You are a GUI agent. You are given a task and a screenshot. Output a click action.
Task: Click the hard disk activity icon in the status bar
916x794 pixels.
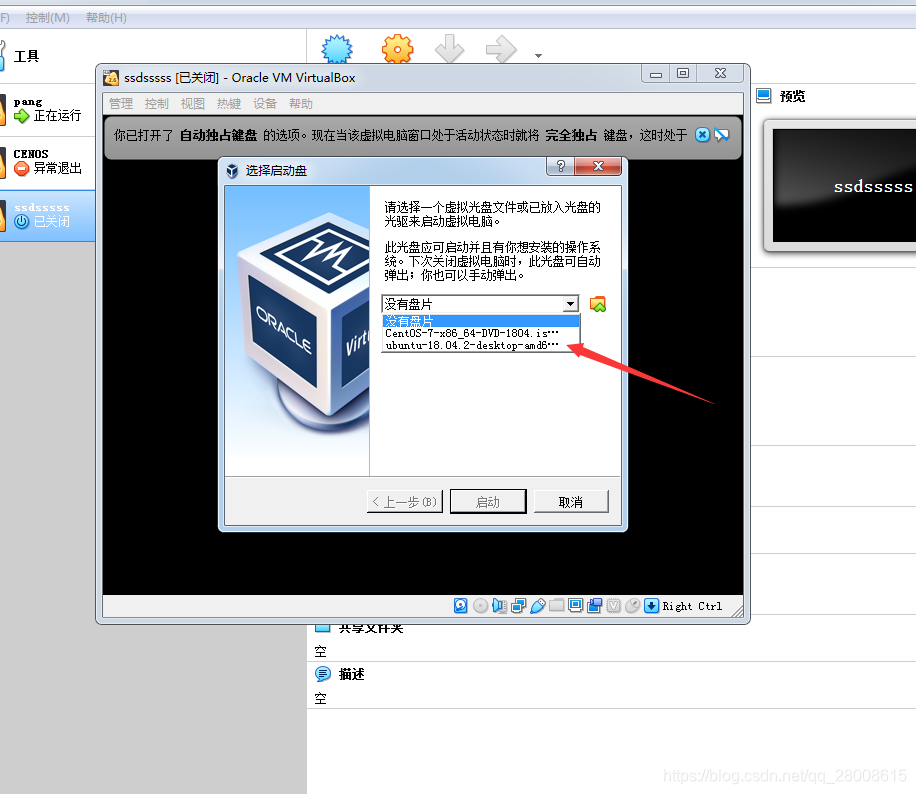click(460, 606)
